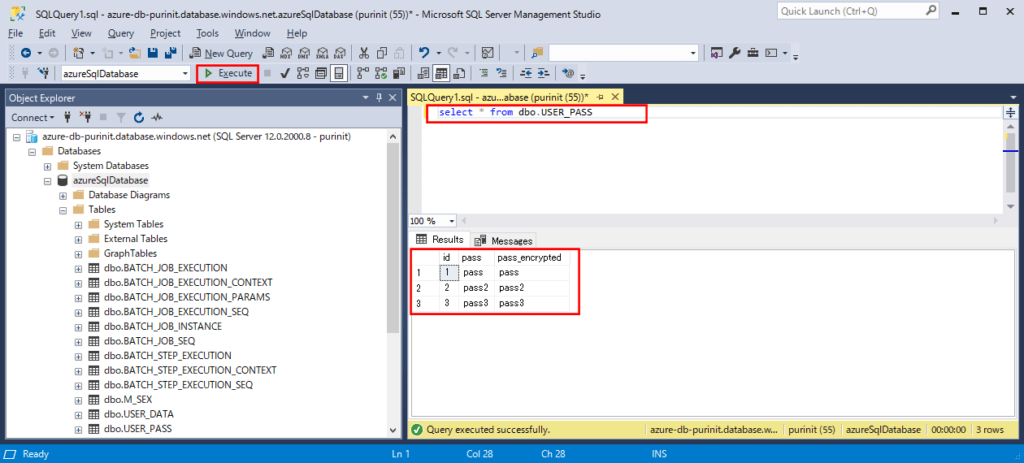Viewport: 1024px width, 463px height.
Task: Click the Object Explorer connect plug icon
Action: pyautogui.click(x=68, y=118)
